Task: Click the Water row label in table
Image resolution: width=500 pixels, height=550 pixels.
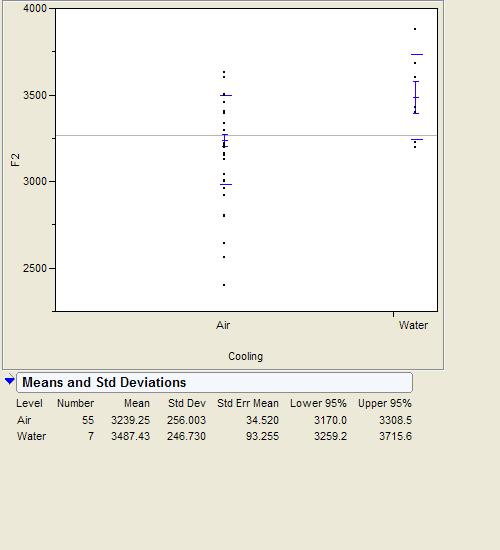Action: 32,436
